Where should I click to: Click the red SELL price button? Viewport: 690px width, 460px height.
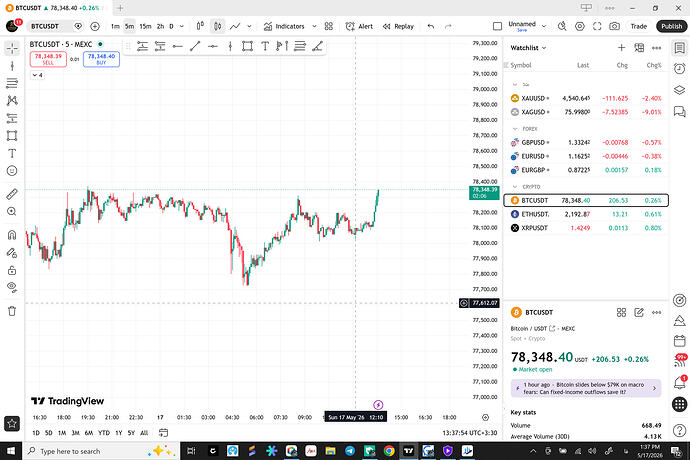48,59
